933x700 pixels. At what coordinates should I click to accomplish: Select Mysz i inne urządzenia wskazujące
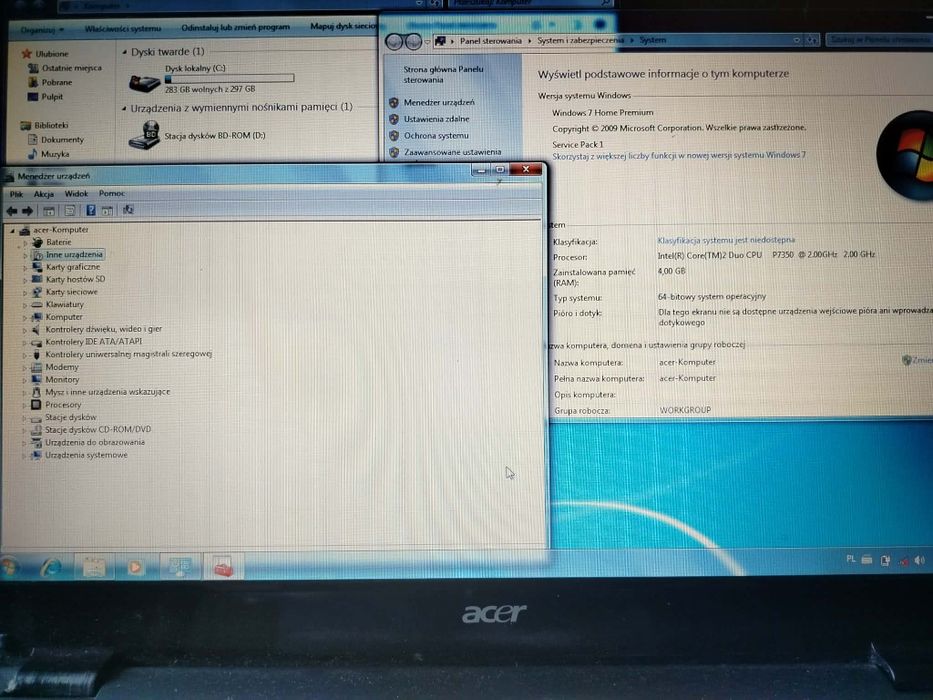coord(108,392)
